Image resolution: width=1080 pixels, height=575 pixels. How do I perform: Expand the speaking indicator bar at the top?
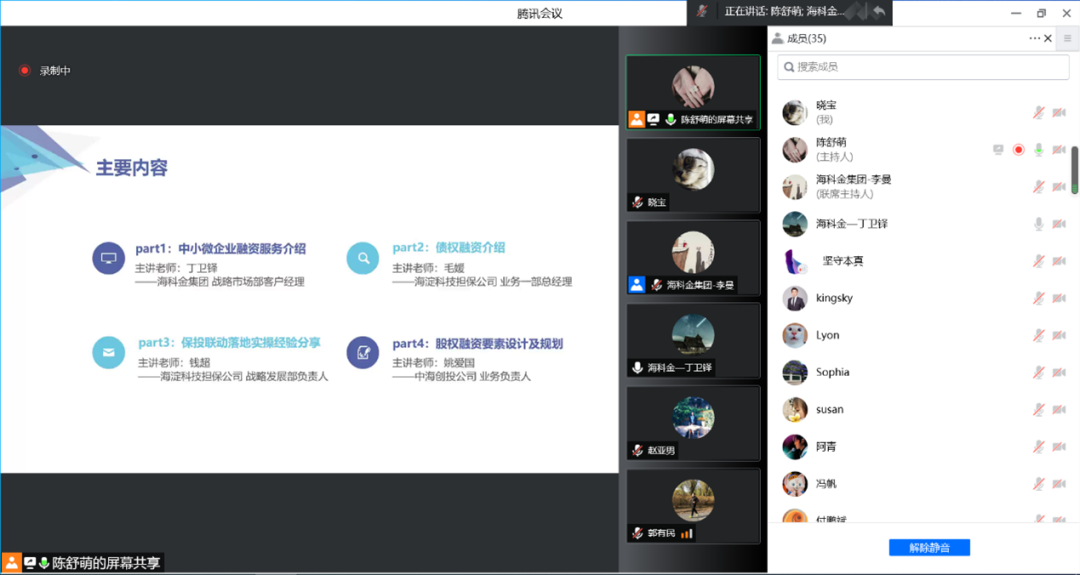point(790,12)
